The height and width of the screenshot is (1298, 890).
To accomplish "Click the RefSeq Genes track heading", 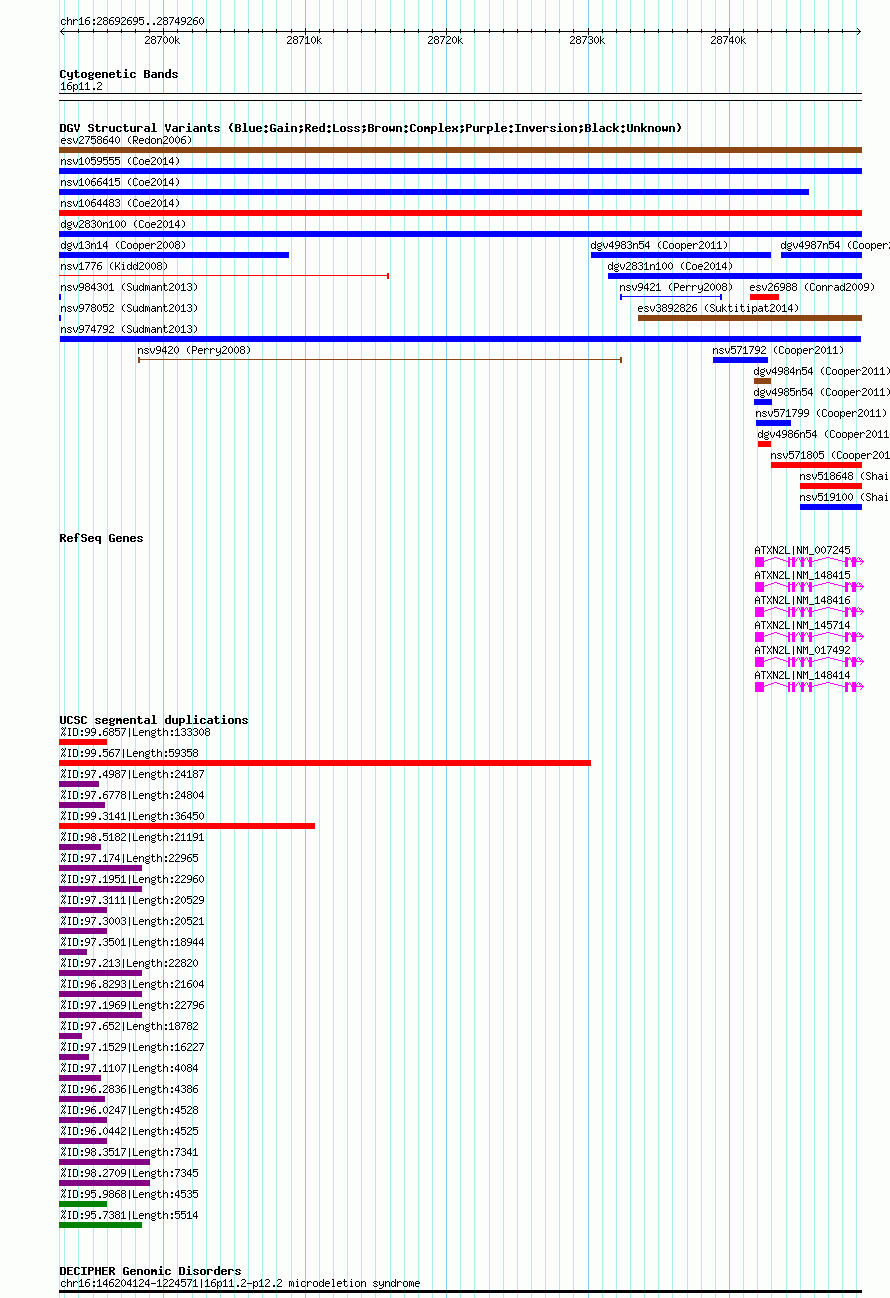I will 101,538.
